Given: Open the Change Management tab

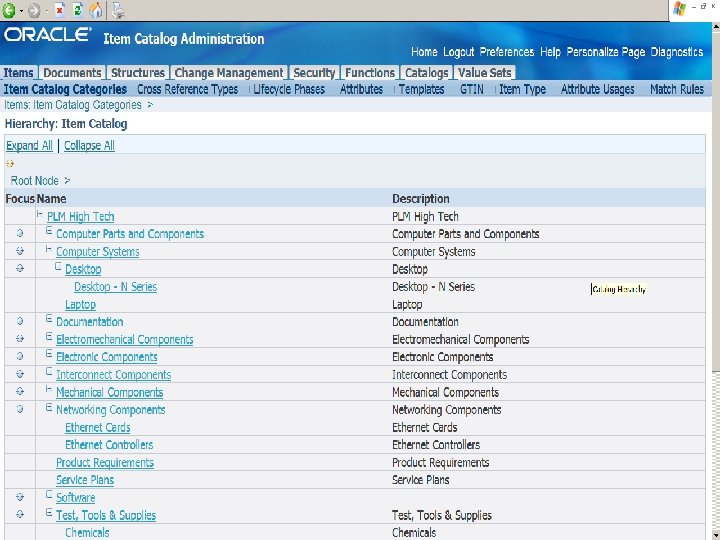Looking at the screenshot, I should click(x=229, y=73).
